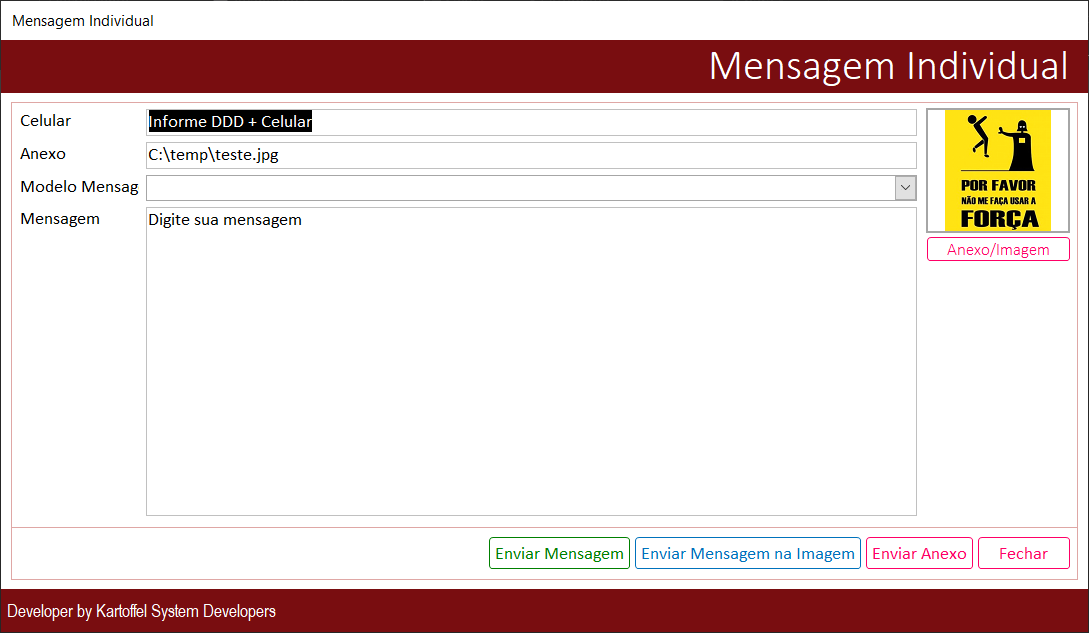The width and height of the screenshot is (1089, 633).
Task: Click the Celular field label
Action: coord(46,121)
